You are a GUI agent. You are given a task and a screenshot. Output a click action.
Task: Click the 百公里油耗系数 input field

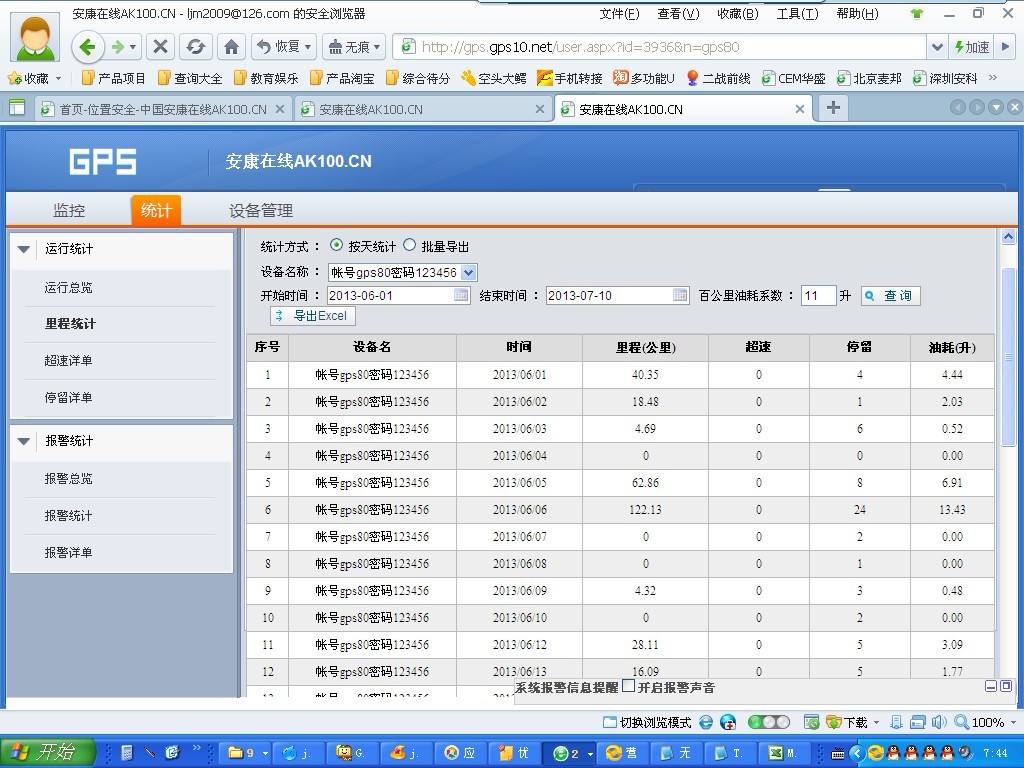[x=818, y=296]
